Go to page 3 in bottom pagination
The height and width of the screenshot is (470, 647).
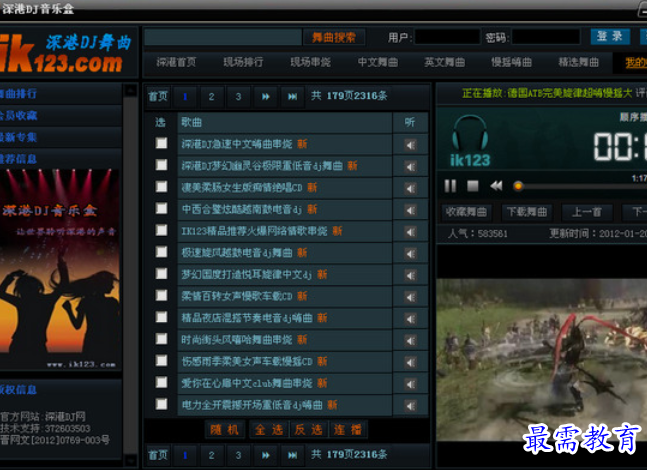point(238,455)
